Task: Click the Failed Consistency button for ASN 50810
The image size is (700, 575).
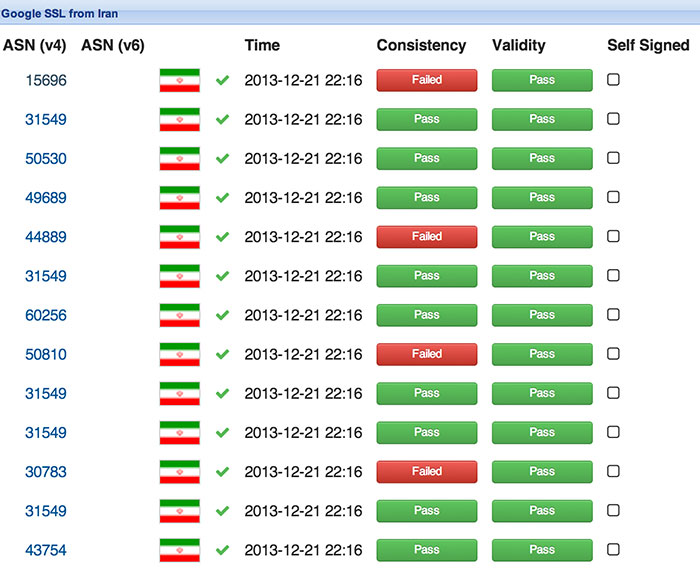Action: [427, 354]
